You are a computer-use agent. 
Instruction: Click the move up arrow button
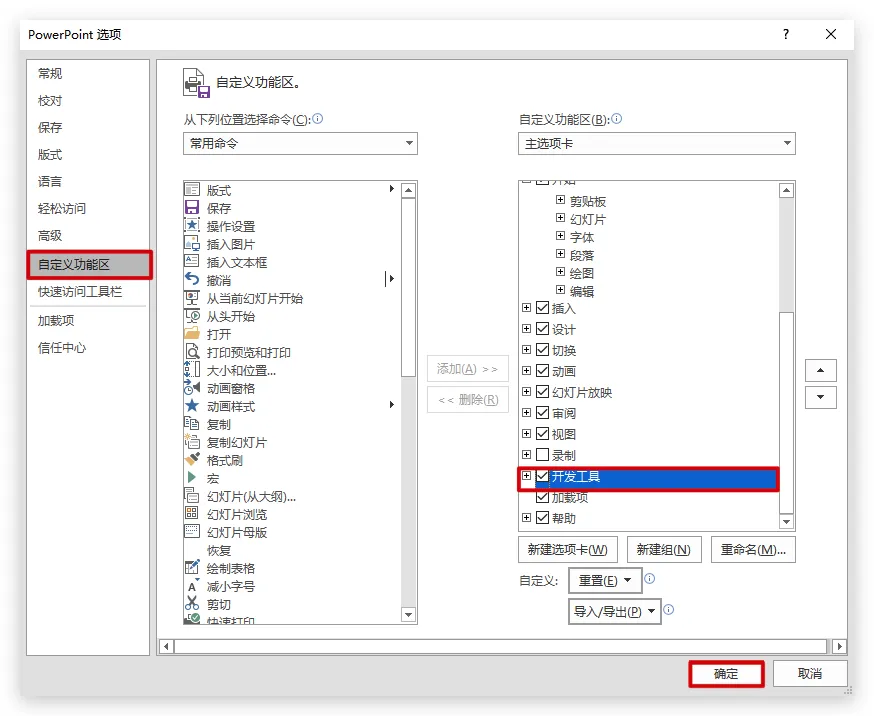tap(820, 371)
